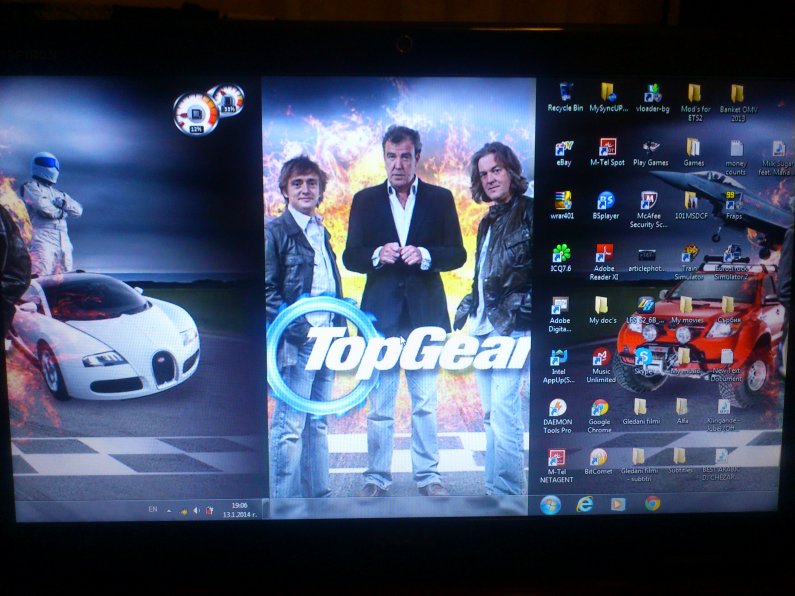The height and width of the screenshot is (596, 795).
Task: Launch DAEMON Tools Pro shortcut
Action: pyautogui.click(x=557, y=408)
